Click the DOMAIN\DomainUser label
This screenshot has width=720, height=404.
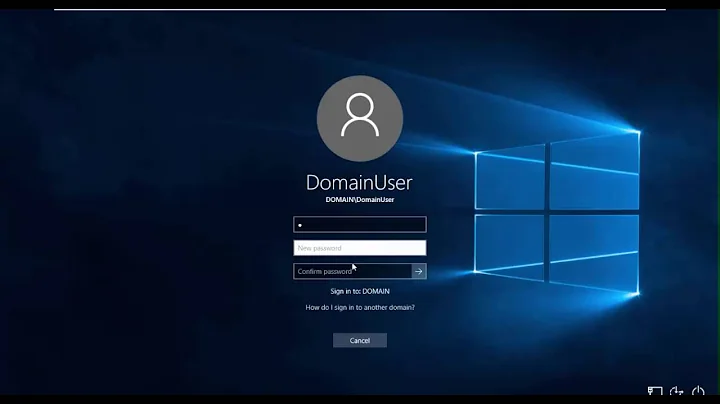[360, 200]
